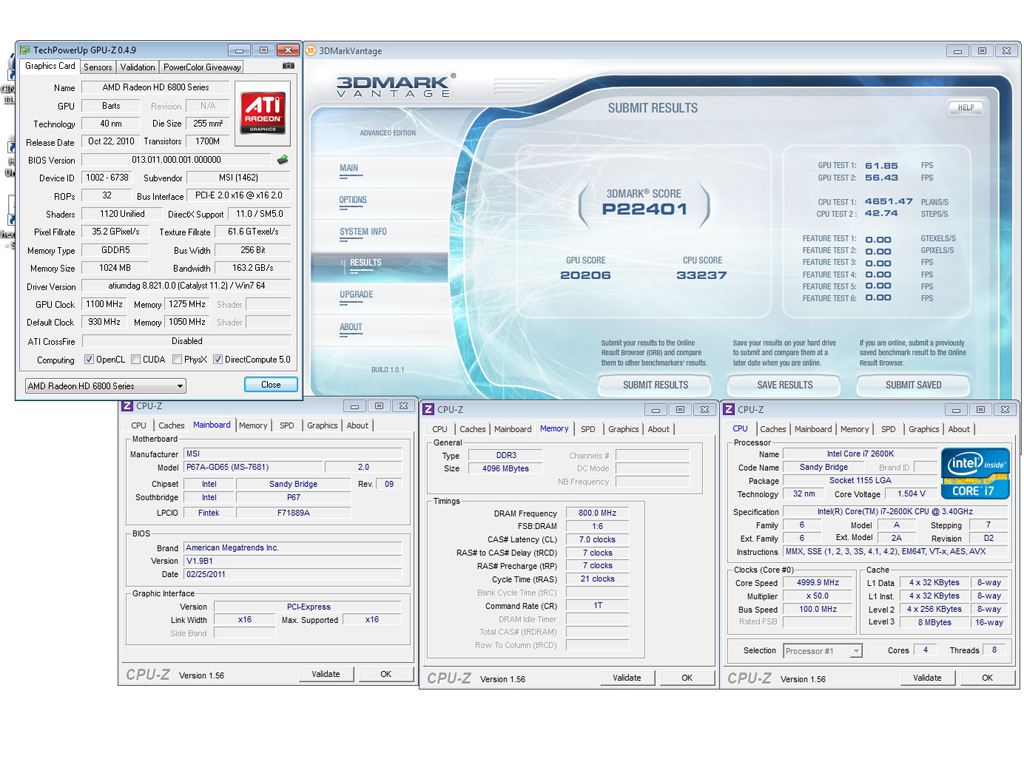The height and width of the screenshot is (768, 1024).
Task: Click the Core Speed 4999.9 MHz field
Action: click(x=818, y=583)
